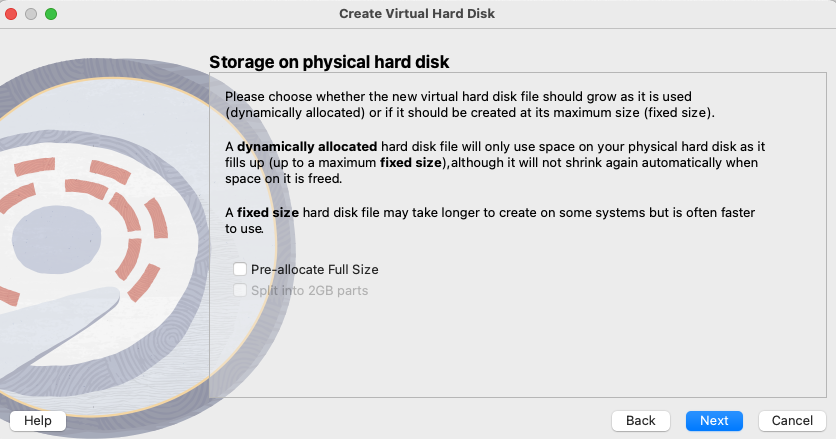Click the Pre-allocate Full Size label text
This screenshot has height=439, width=836.
tap(315, 269)
